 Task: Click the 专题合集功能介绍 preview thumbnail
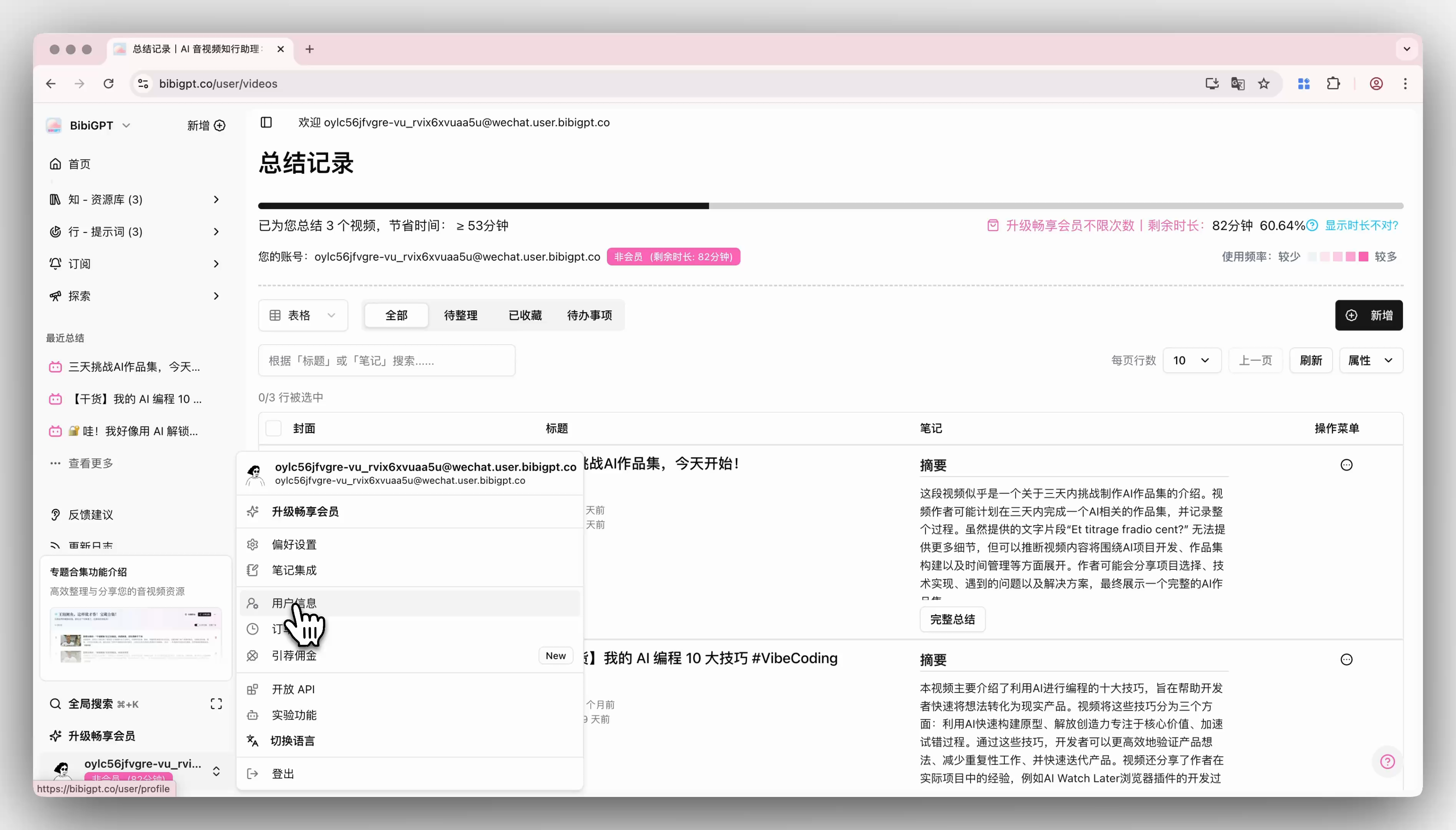pyautogui.click(x=136, y=635)
